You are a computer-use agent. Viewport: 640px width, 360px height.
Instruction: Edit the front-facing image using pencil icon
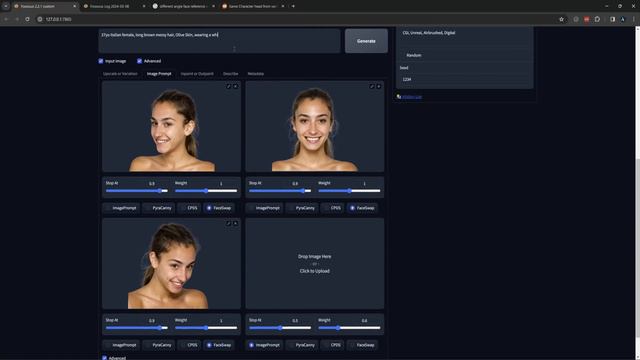point(372,87)
